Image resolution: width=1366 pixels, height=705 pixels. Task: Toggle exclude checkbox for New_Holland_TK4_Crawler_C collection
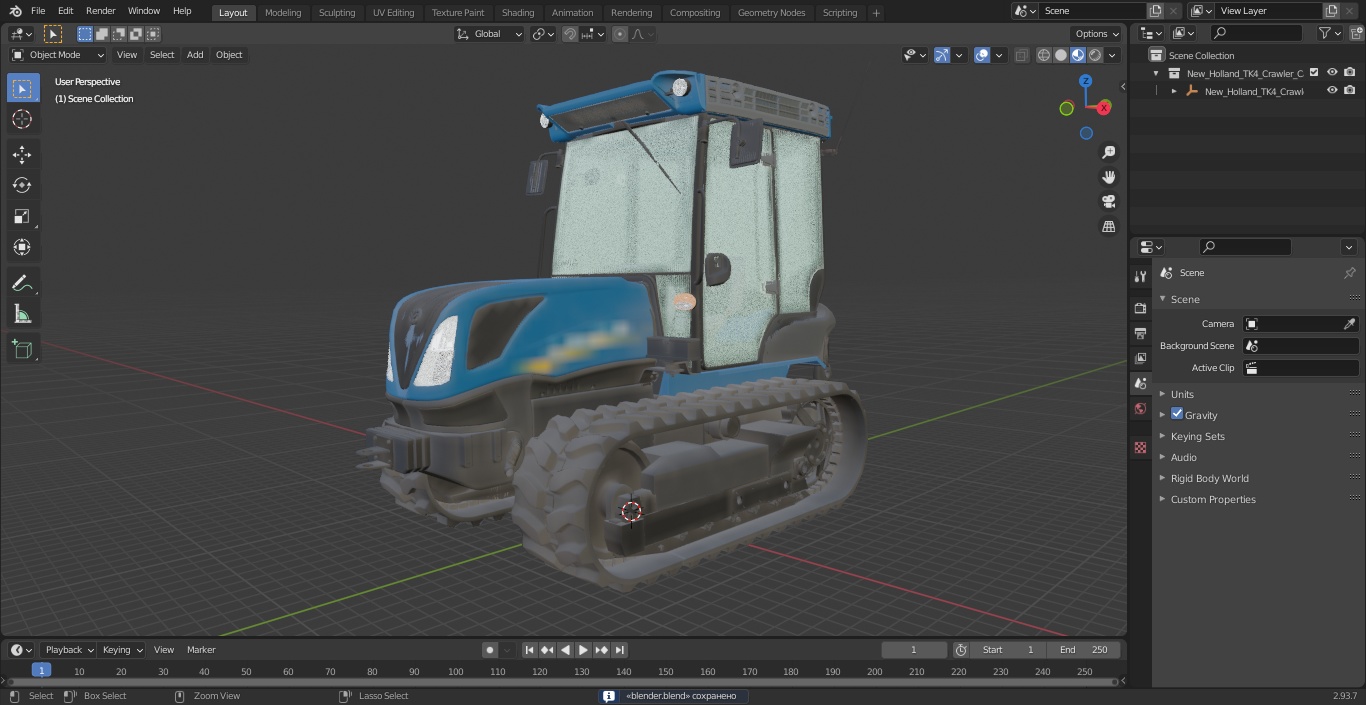(x=1314, y=73)
